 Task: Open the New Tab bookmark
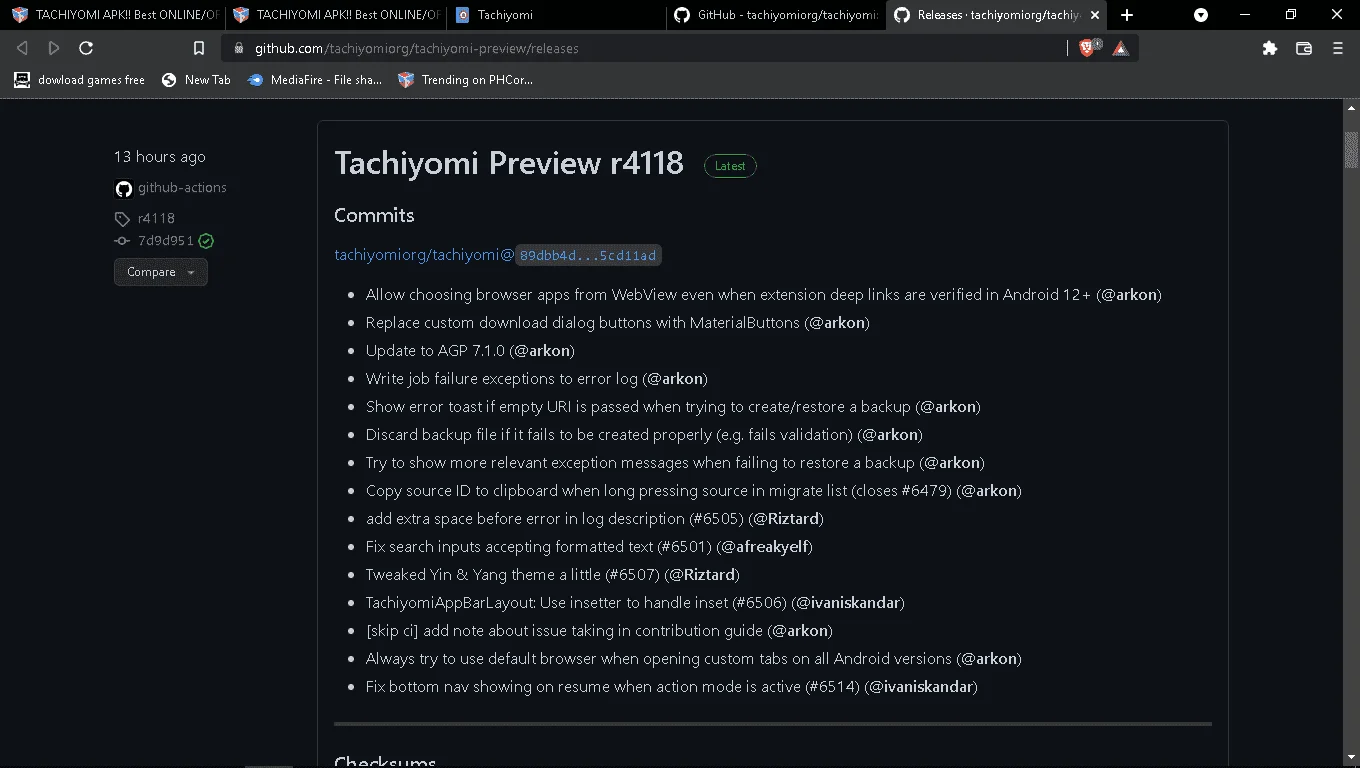click(196, 80)
